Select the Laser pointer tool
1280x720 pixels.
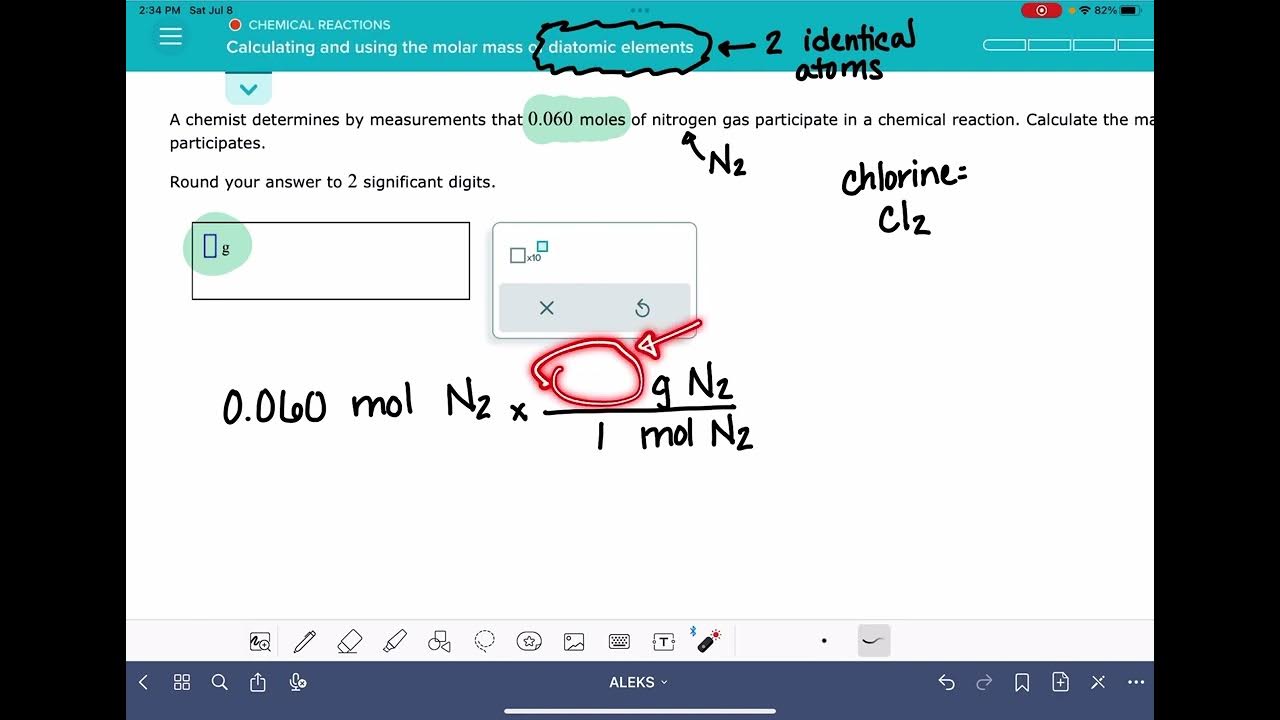[707, 640]
